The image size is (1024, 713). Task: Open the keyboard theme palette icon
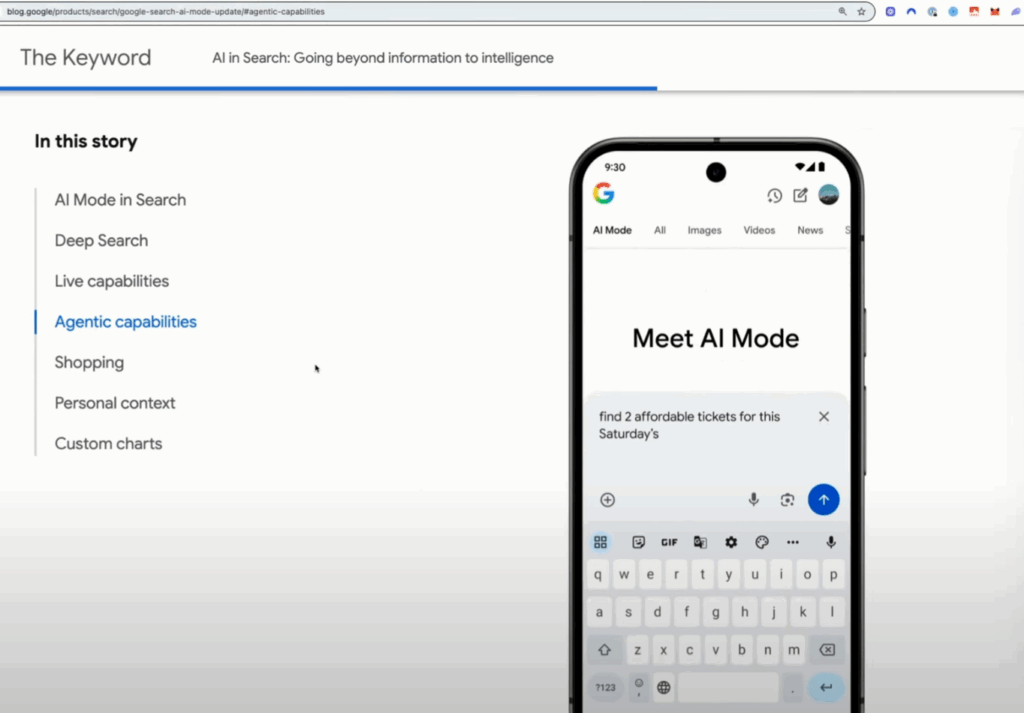point(761,542)
